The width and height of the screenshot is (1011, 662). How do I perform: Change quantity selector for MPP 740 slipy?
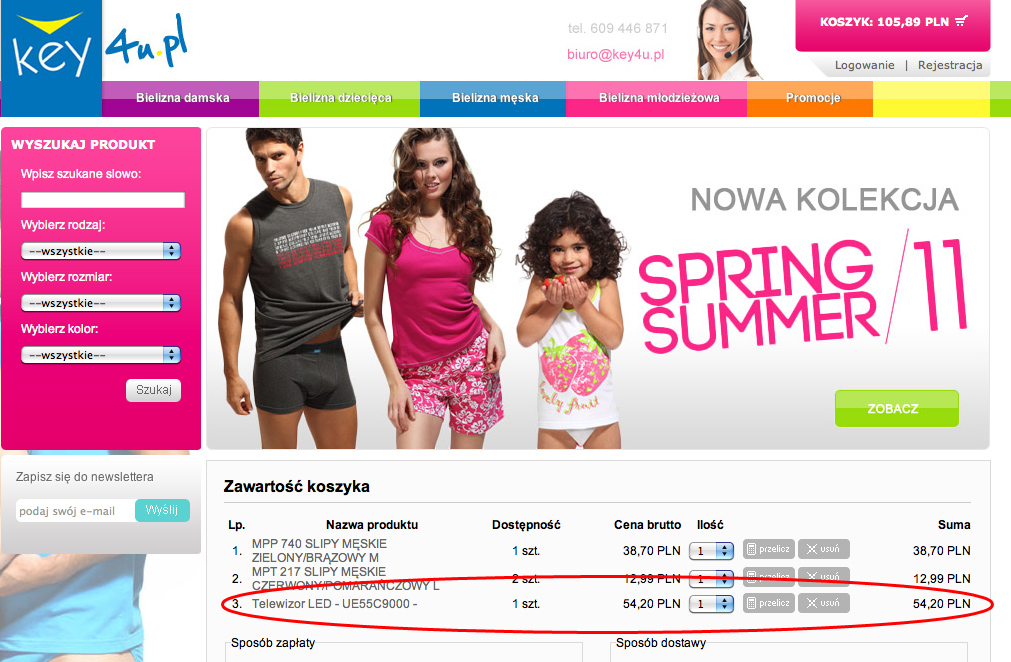[711, 550]
